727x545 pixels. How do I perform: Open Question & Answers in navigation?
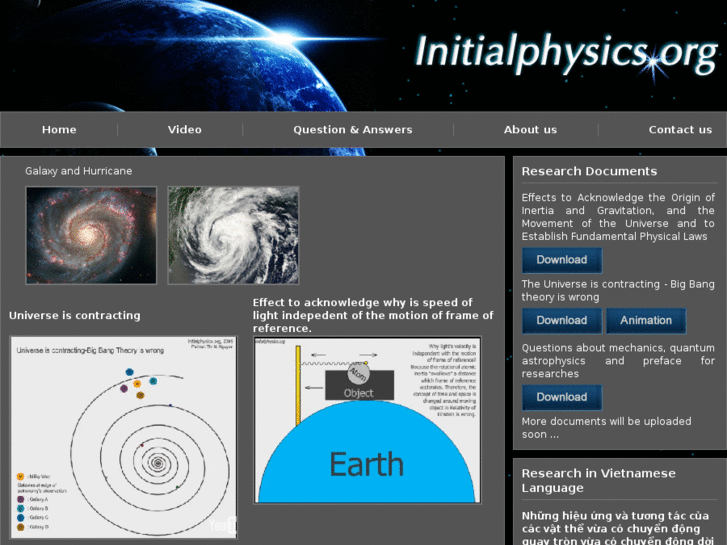352,130
